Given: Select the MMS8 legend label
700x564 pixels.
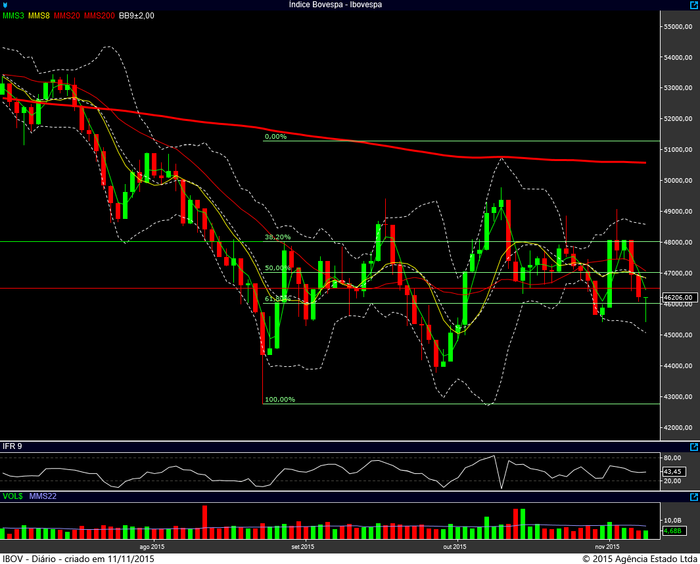Looking at the screenshot, I should pyautogui.click(x=39, y=16).
